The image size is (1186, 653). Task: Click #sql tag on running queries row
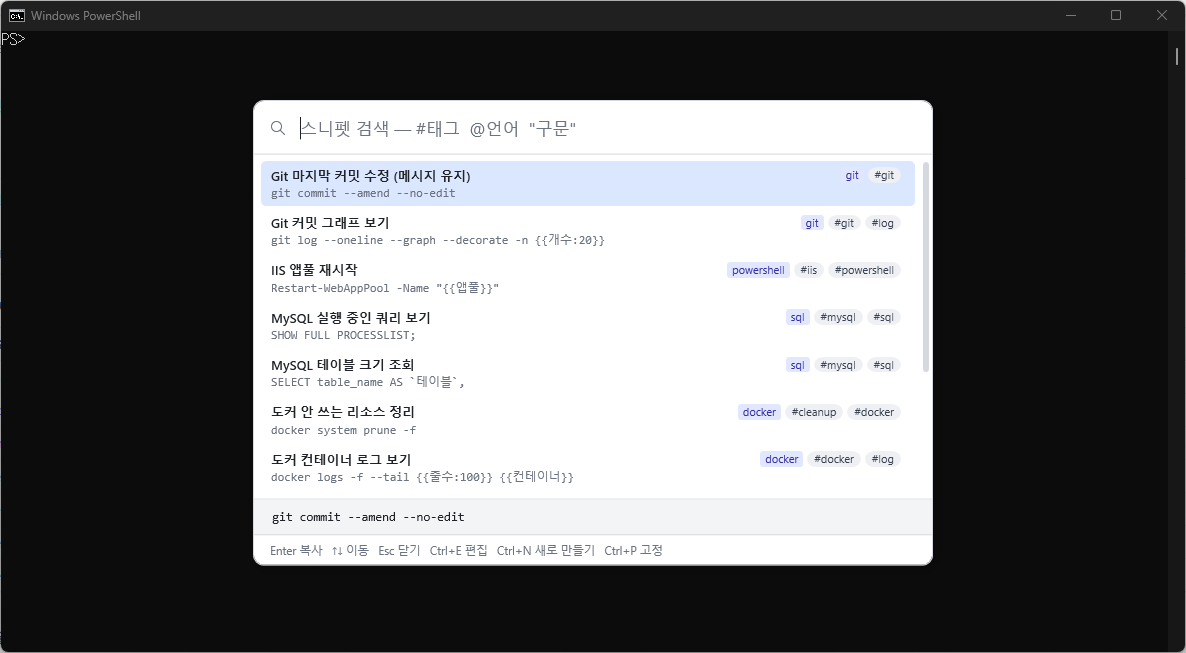(x=883, y=317)
